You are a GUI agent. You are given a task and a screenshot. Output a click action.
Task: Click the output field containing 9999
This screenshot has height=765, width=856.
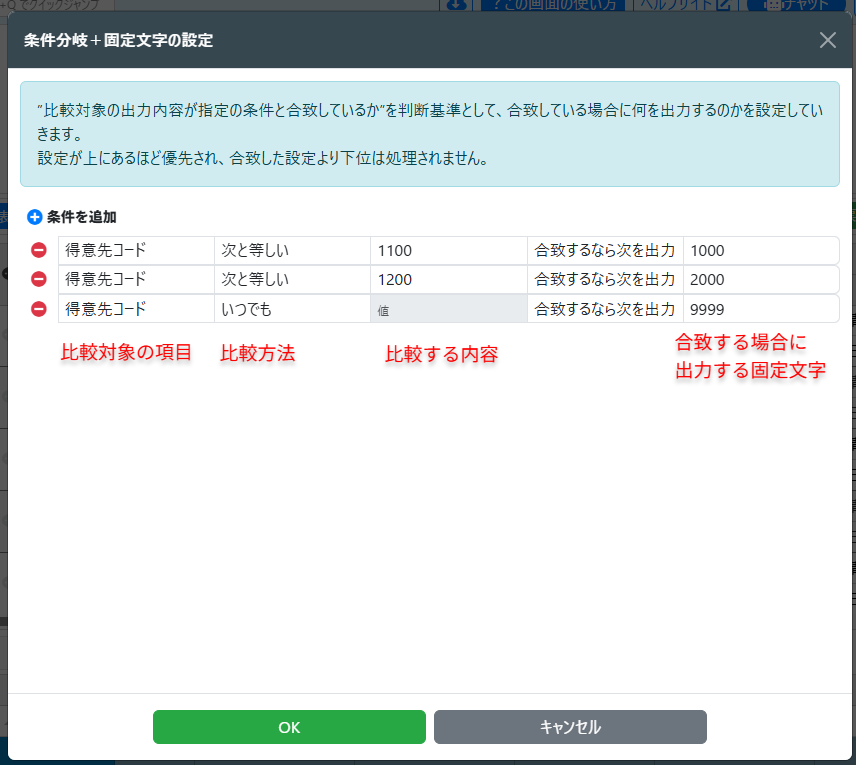[760, 309]
